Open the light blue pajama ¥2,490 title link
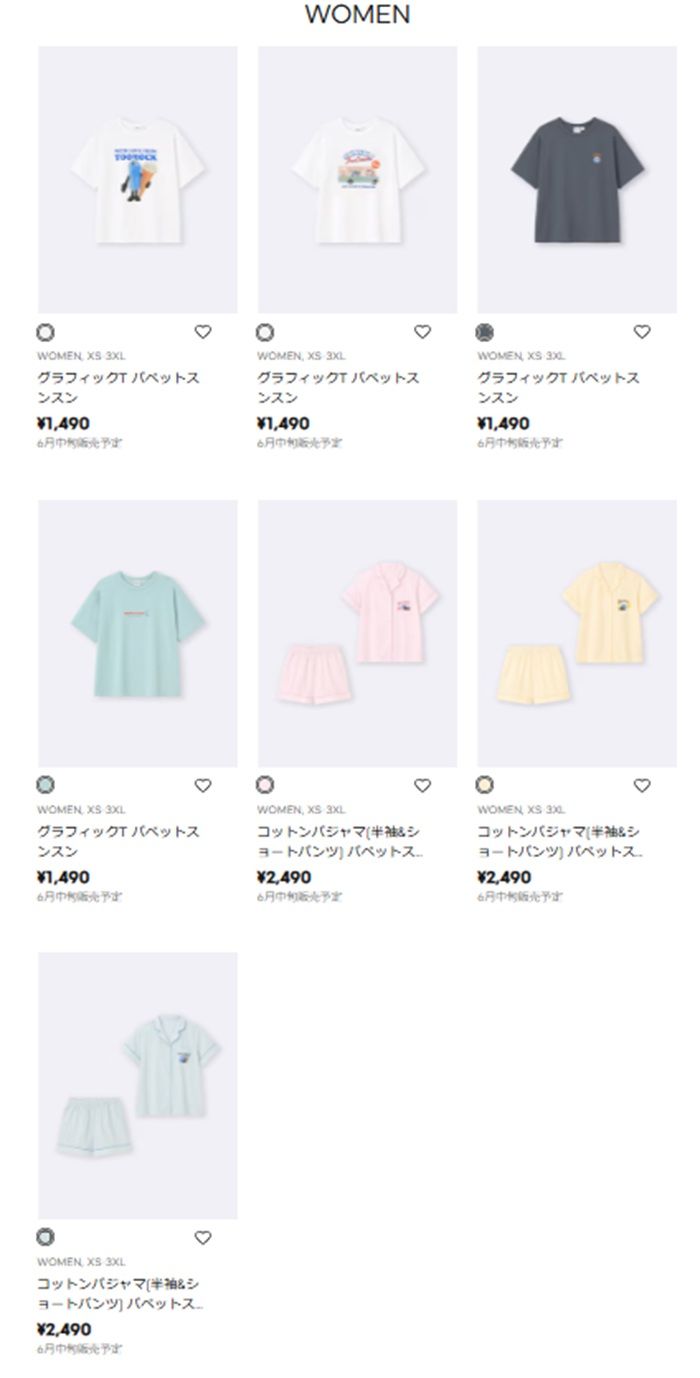The height and width of the screenshot is (1378, 700). 118,1294
